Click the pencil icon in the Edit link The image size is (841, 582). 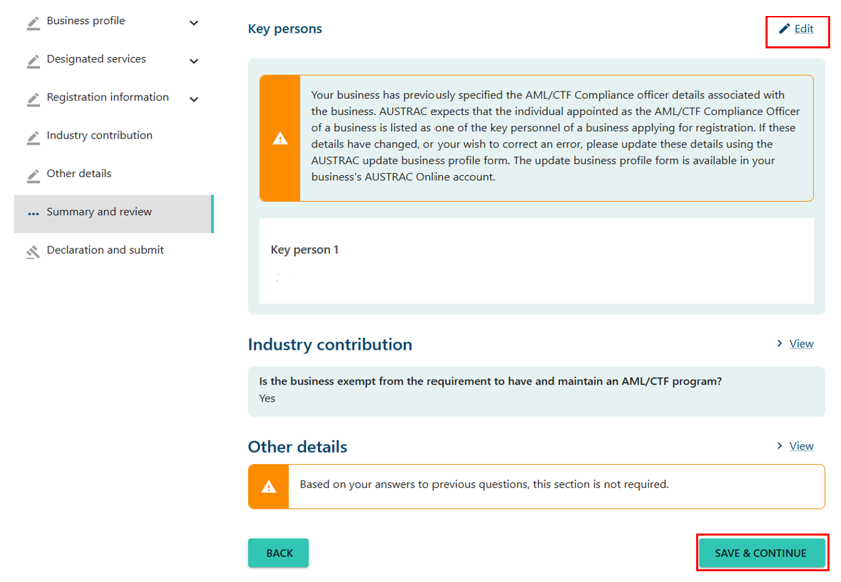[784, 30]
